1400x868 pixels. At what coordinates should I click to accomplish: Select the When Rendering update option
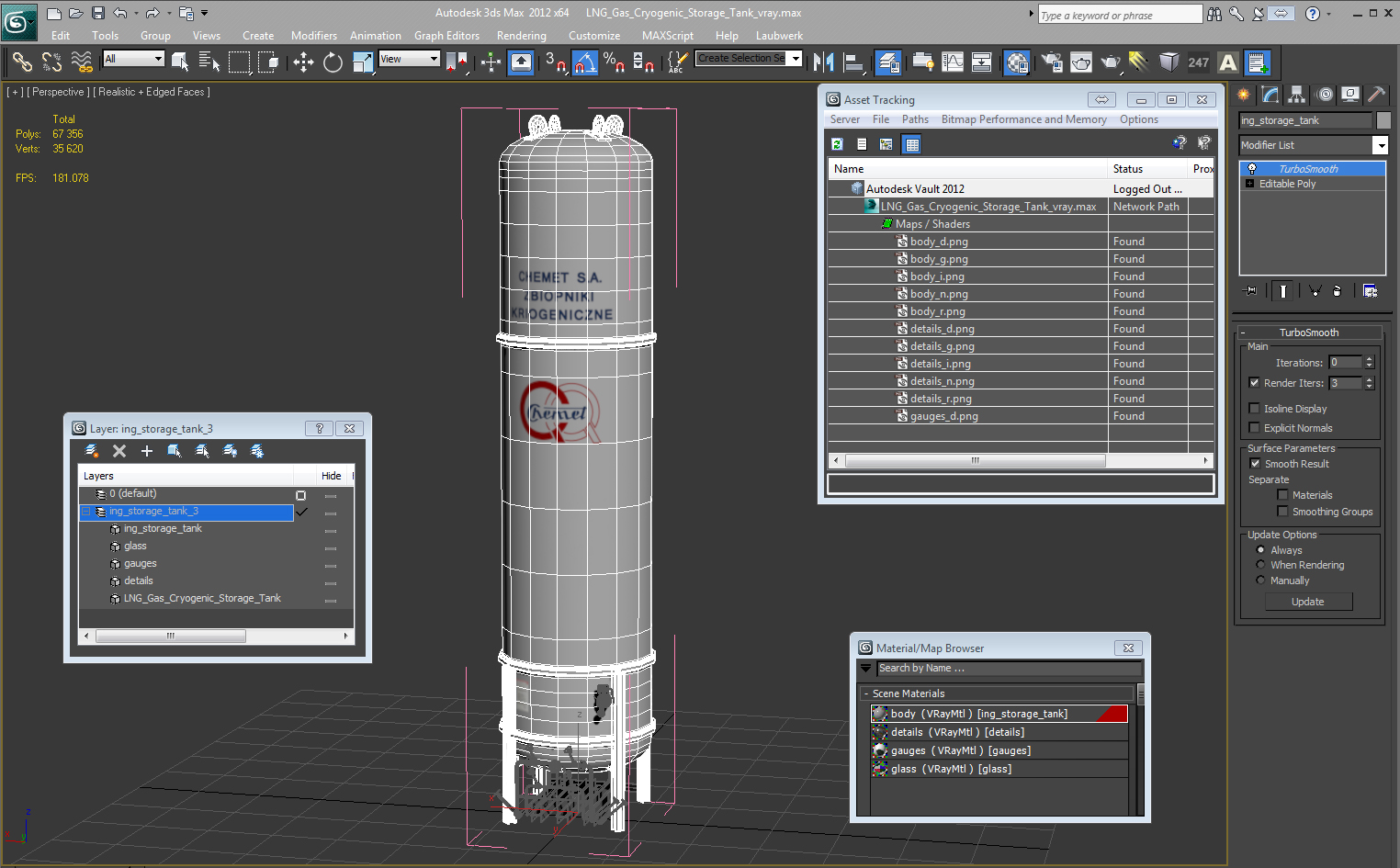tap(1260, 565)
